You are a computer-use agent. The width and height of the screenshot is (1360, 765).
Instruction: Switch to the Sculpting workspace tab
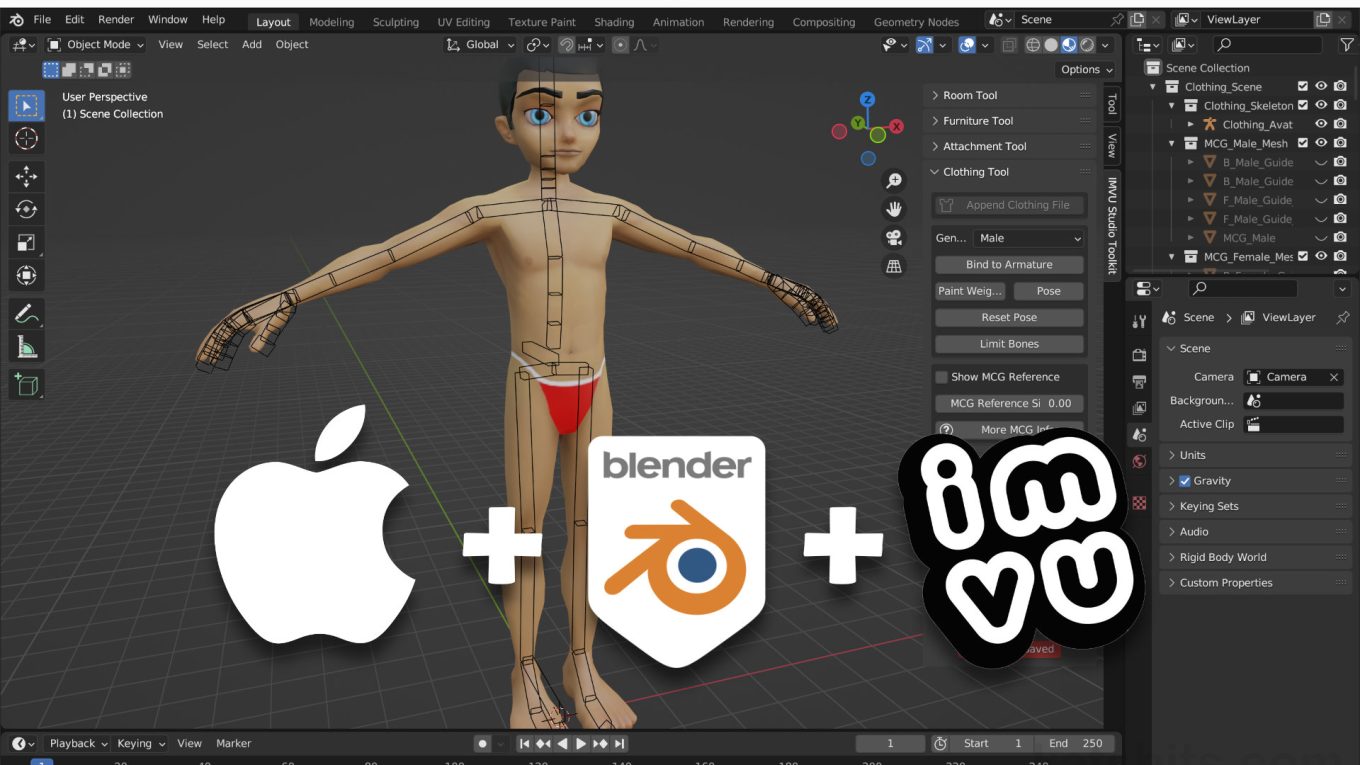(x=396, y=22)
